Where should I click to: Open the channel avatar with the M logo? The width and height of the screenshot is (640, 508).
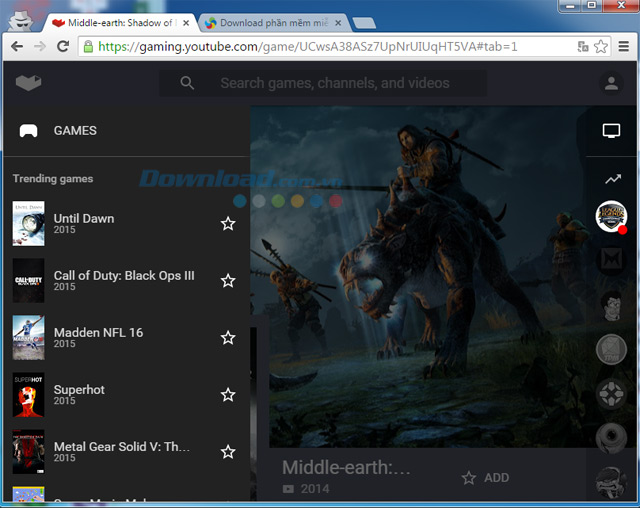point(611,260)
